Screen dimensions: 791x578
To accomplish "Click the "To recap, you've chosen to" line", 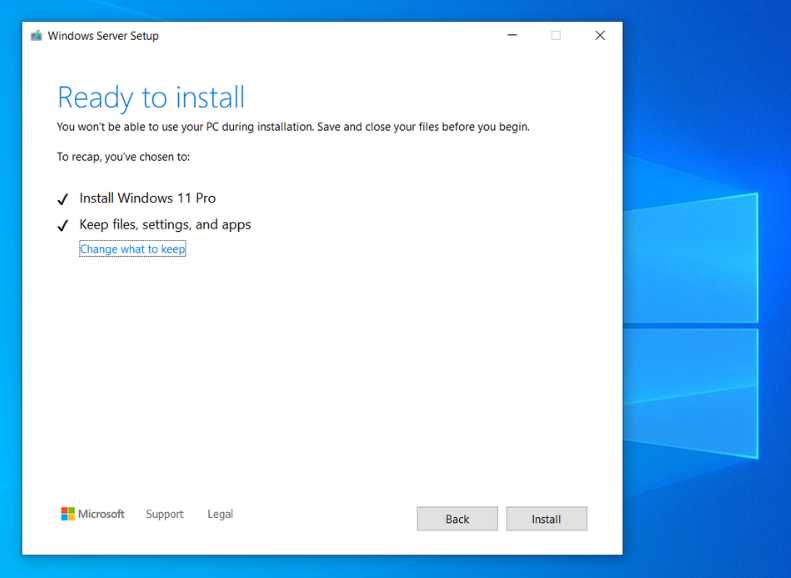I will [x=123, y=157].
